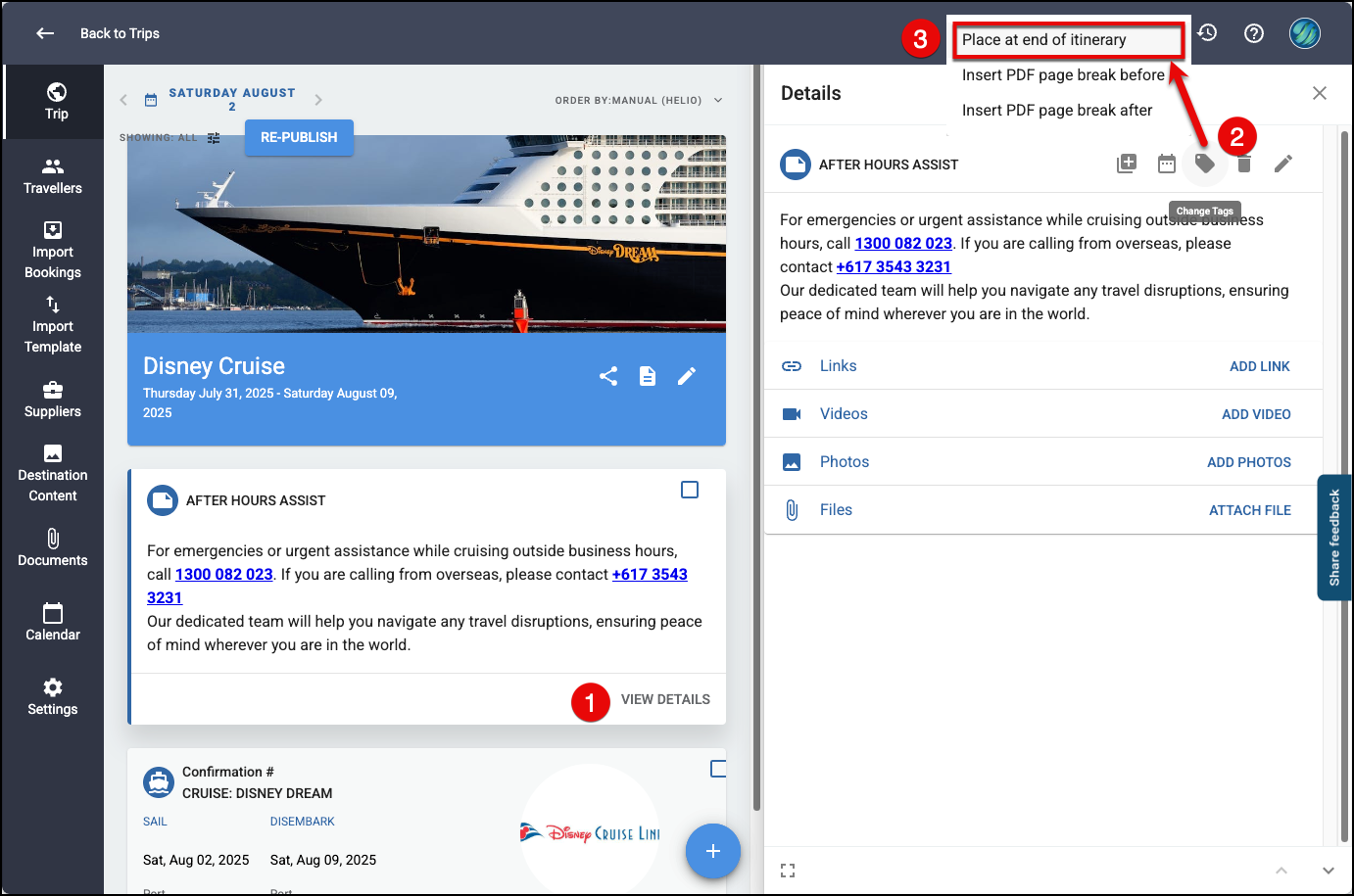Click the Details panel scrollbar

coord(1344,485)
